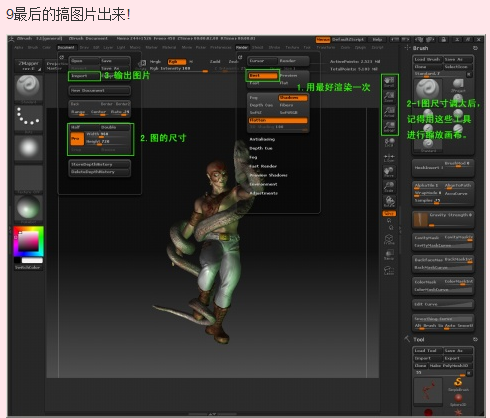Image resolution: width=490 pixels, height=418 pixels.
Task: Click the orange Menus button
Action: click(323, 39)
